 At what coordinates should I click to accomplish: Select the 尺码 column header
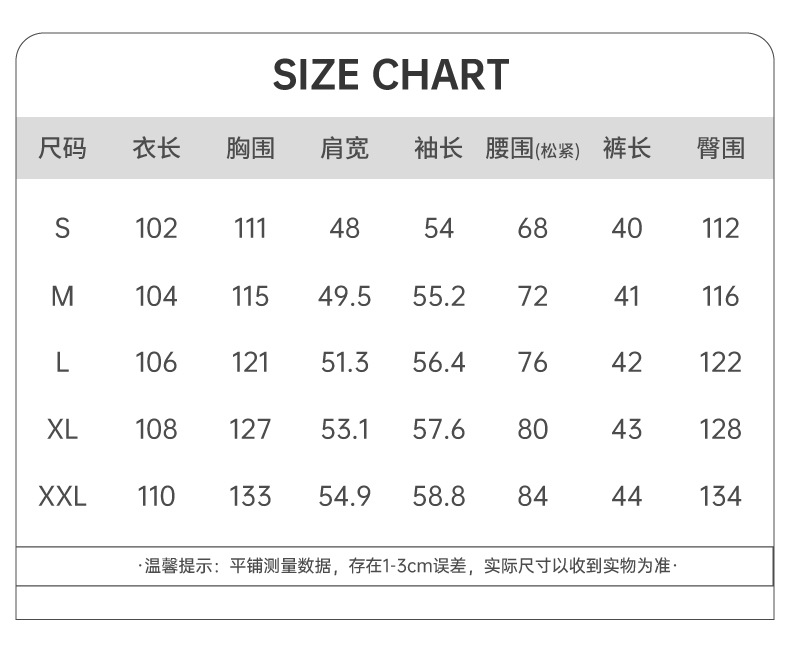pyautogui.click(x=62, y=149)
